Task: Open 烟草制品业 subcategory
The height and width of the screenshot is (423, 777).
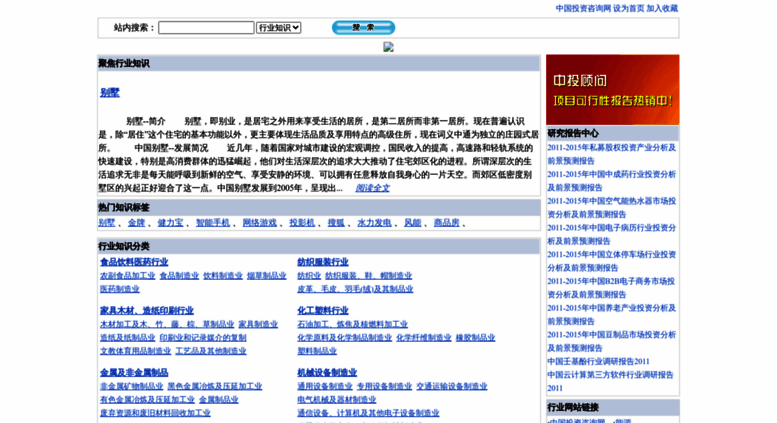Action: coord(267,276)
